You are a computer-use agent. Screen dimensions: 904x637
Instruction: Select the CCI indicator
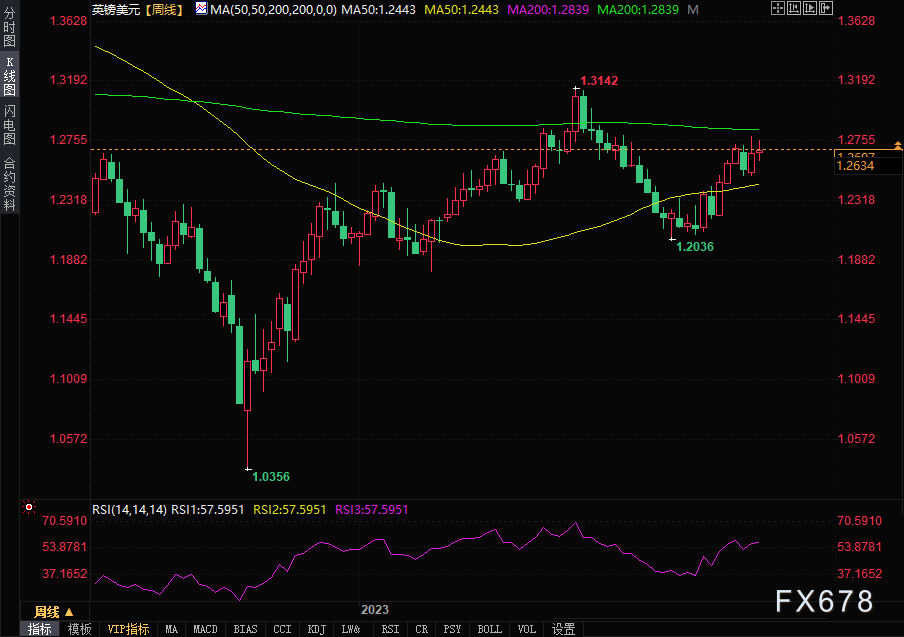(282, 629)
